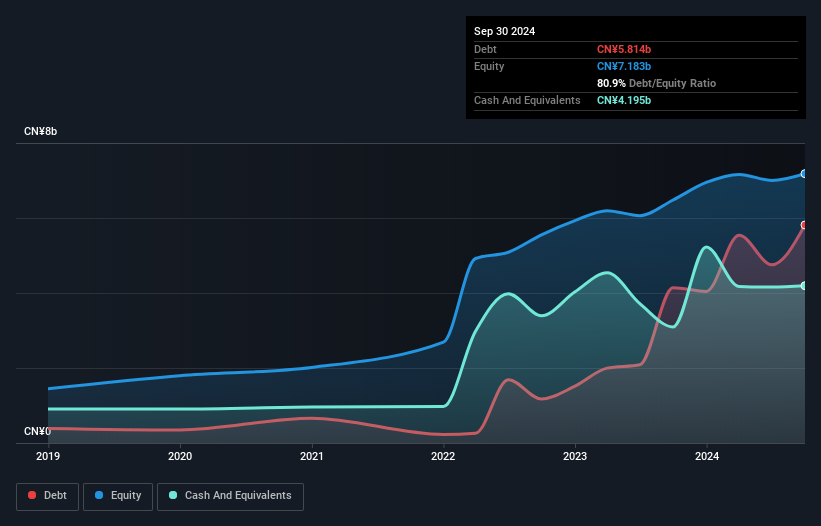The width and height of the screenshot is (821, 526).
Task: Click the 2021 x-axis label
Action: click(x=312, y=456)
